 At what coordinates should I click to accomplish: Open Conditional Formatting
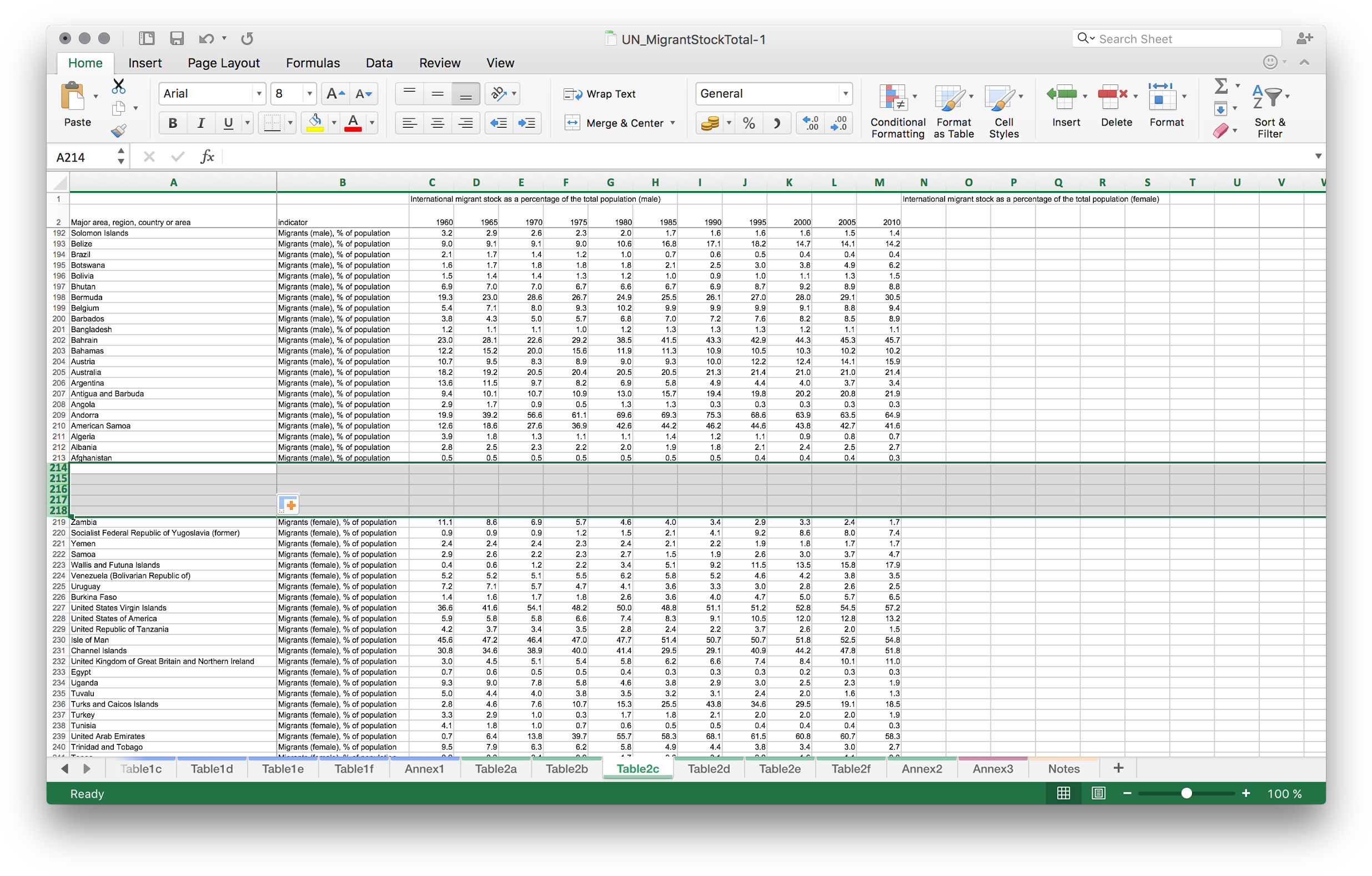coord(897,111)
